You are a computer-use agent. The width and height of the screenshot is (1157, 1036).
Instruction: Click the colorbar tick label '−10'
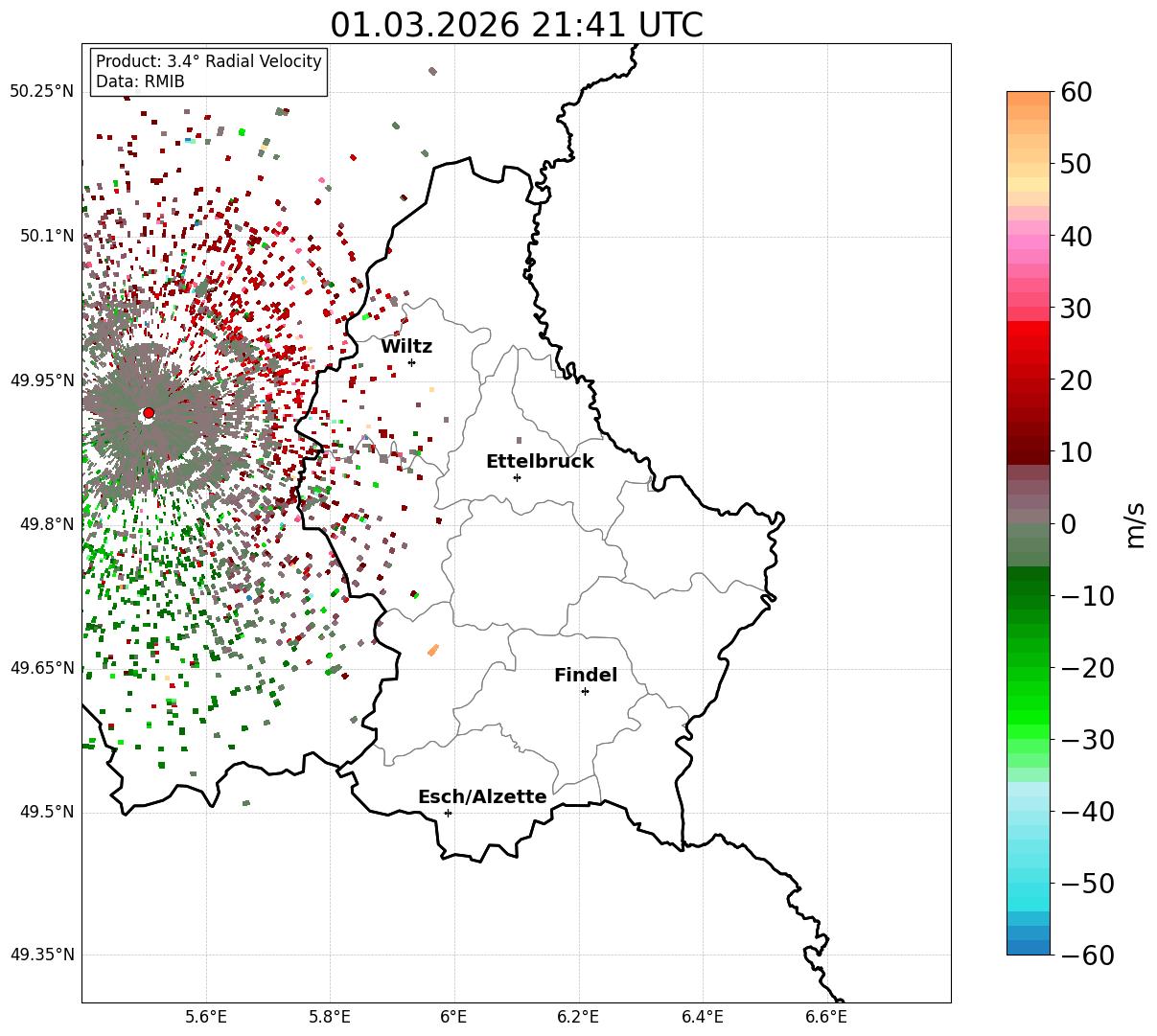click(1087, 596)
